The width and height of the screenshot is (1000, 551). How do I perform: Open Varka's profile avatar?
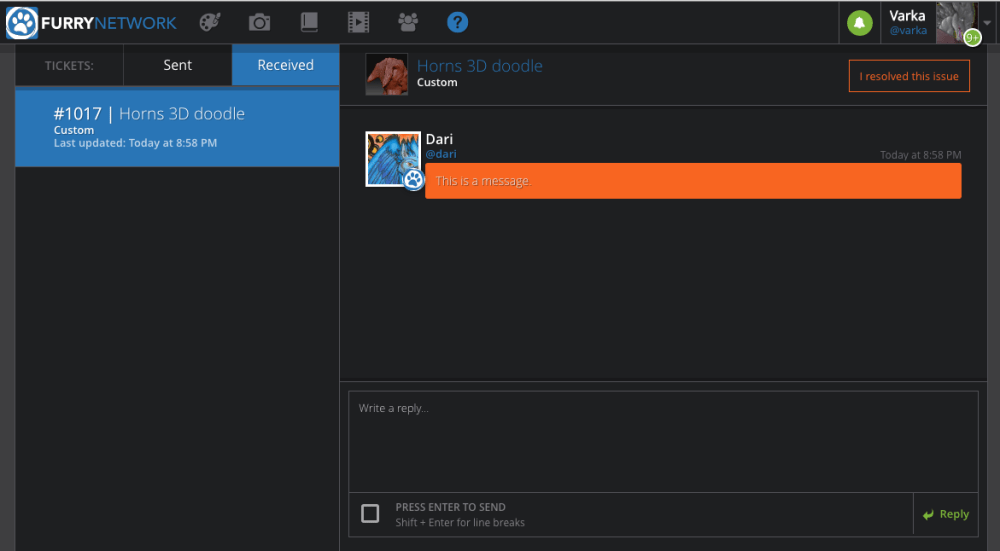(957, 23)
